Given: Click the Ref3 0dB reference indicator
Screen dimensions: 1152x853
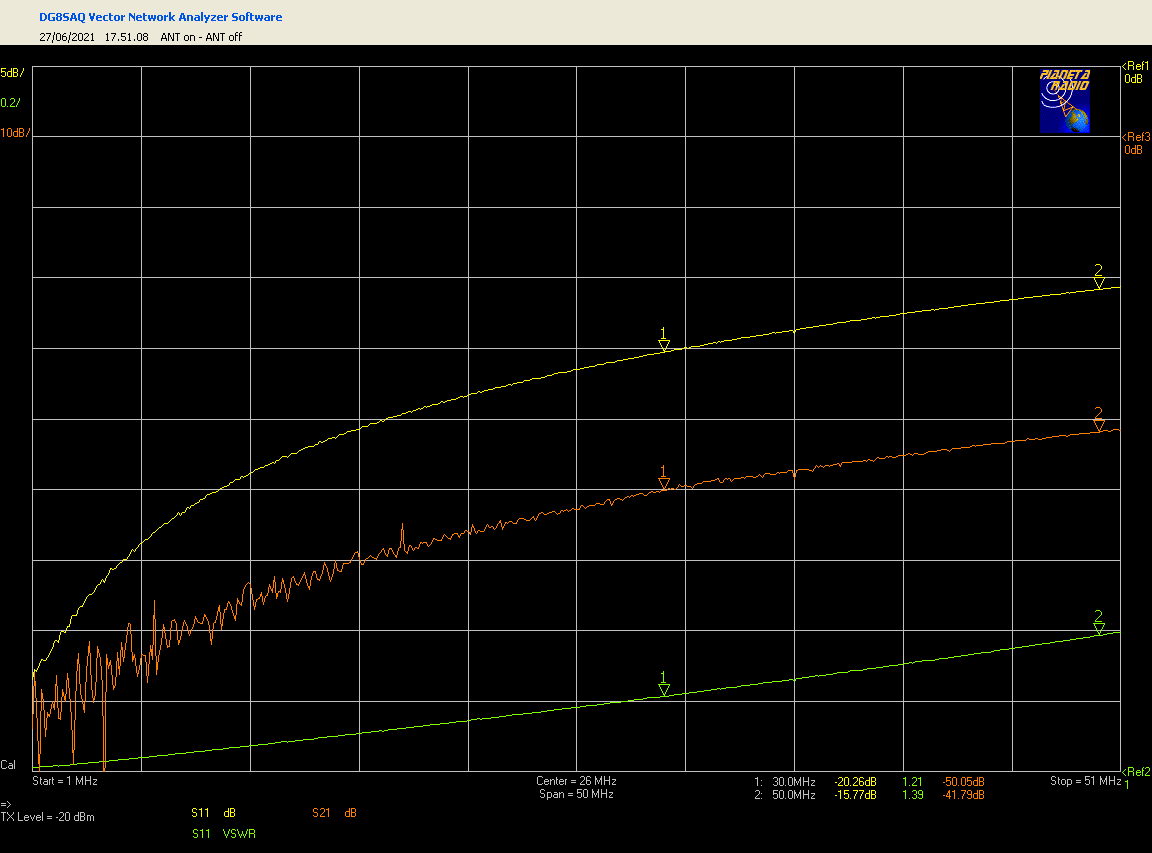Looking at the screenshot, I should tap(1136, 143).
